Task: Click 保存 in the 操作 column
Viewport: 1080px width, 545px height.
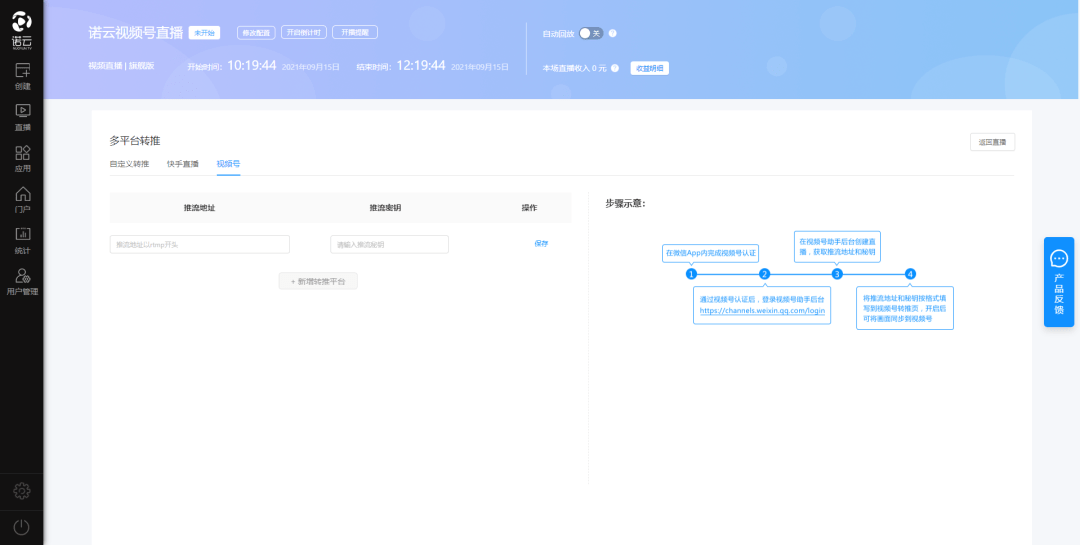Action: point(541,244)
